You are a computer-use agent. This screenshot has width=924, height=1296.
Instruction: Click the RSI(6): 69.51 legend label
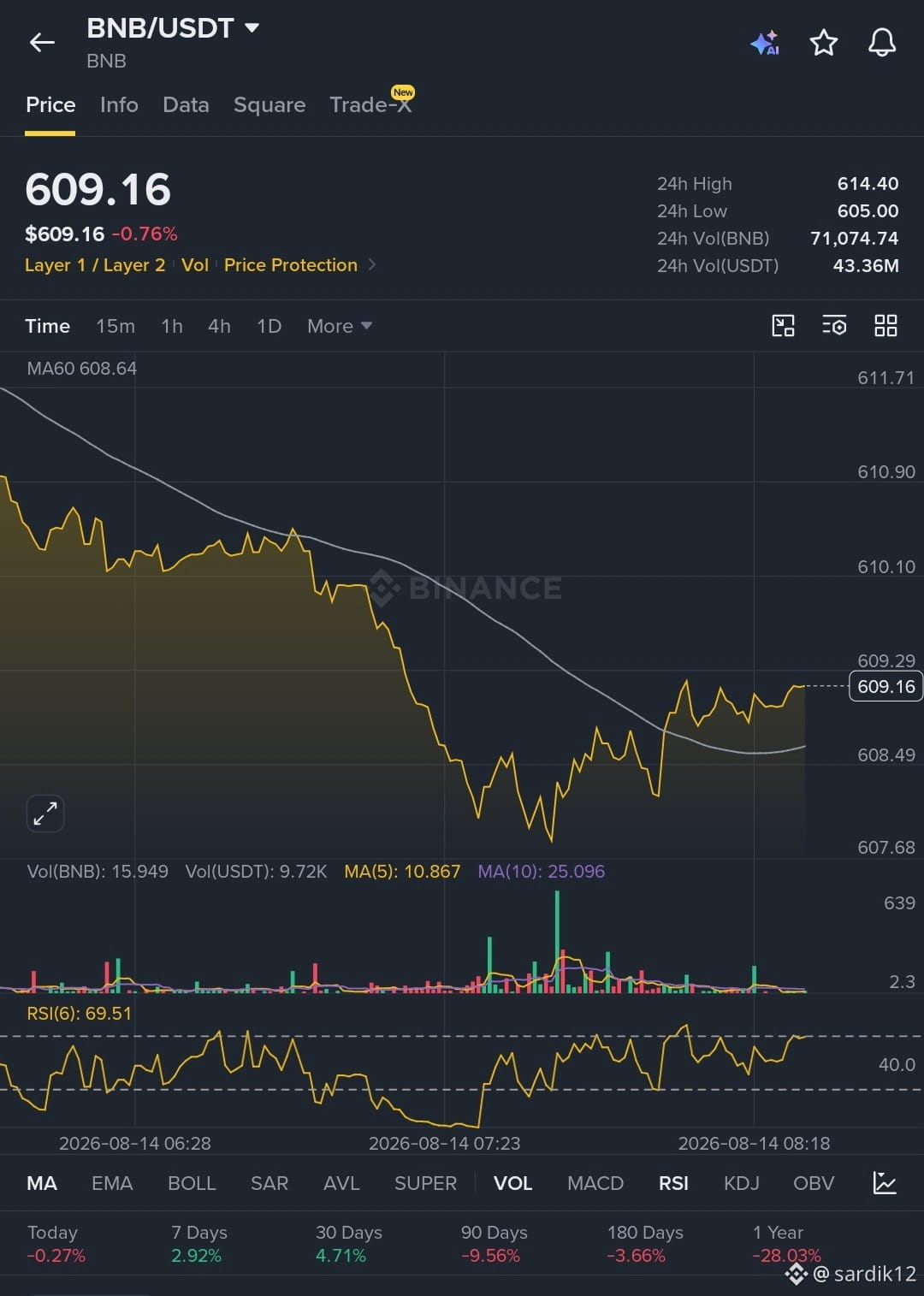coord(80,1014)
